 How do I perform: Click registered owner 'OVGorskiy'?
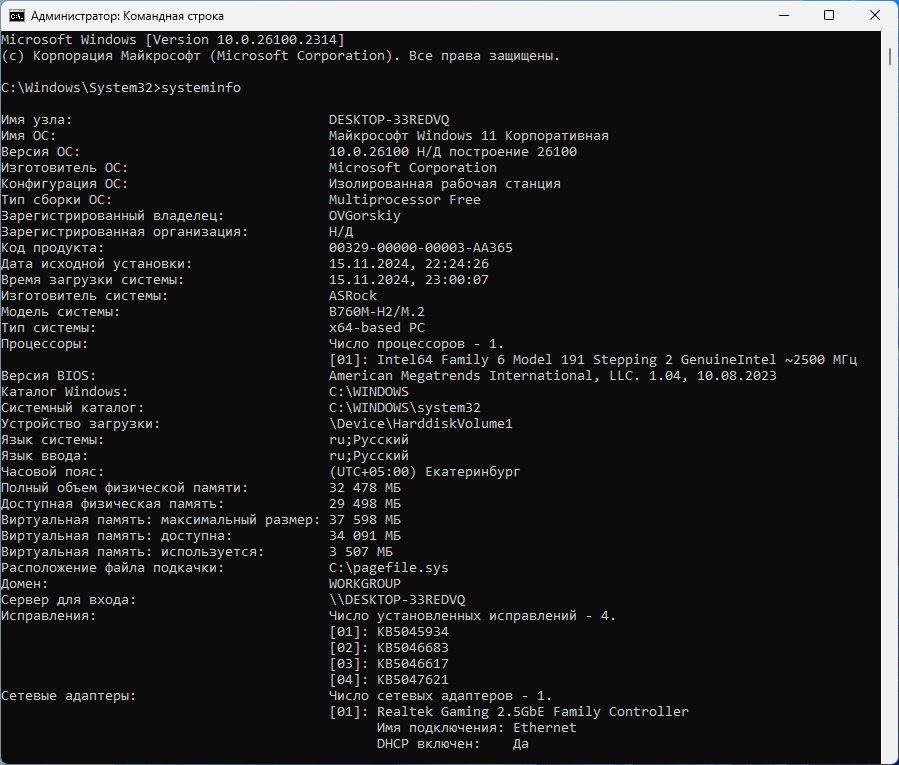click(364, 216)
